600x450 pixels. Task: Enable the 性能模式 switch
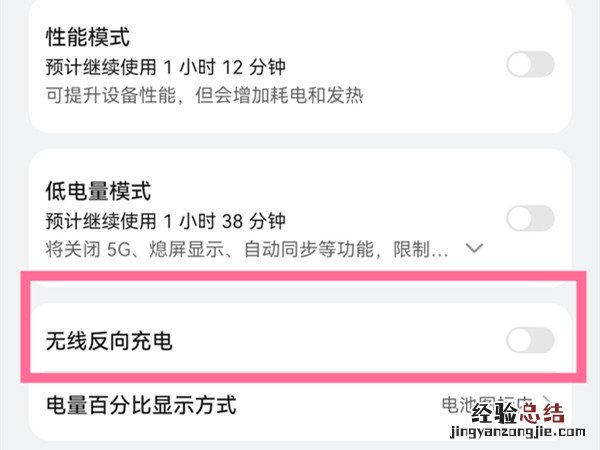click(530, 65)
